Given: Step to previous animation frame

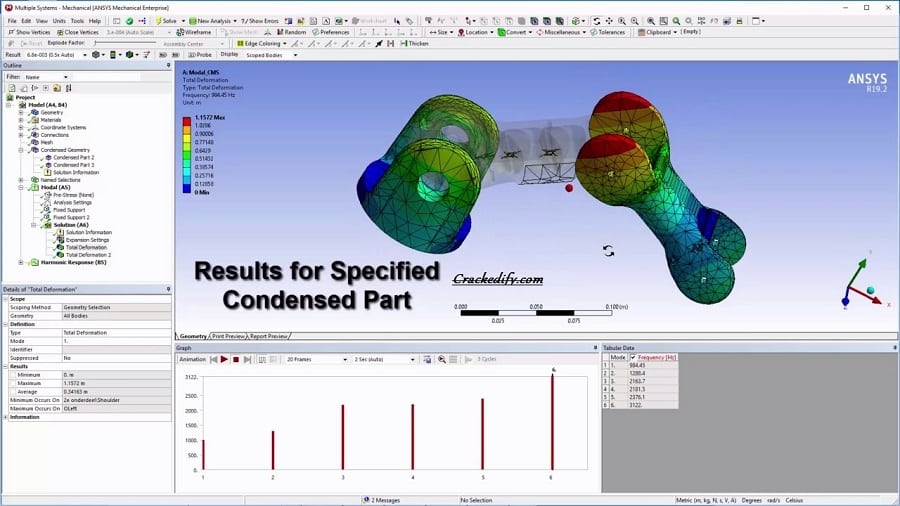Looking at the screenshot, I should coord(214,359).
